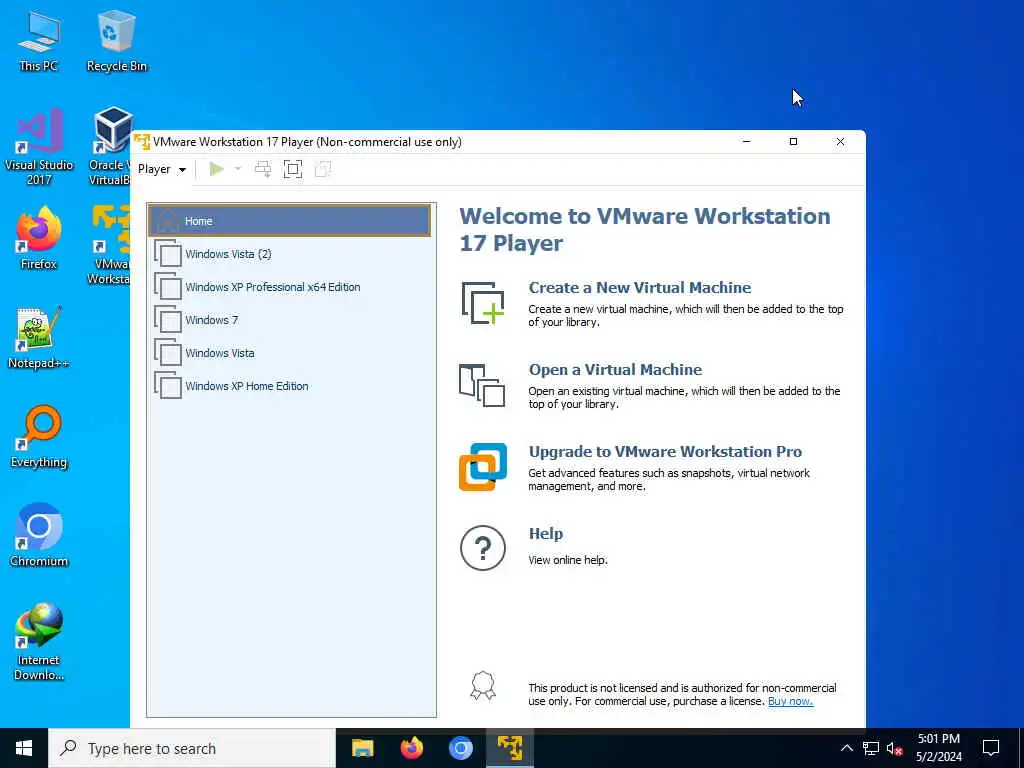Click the VMware title bar app icon
The image size is (1024, 768).
point(142,142)
